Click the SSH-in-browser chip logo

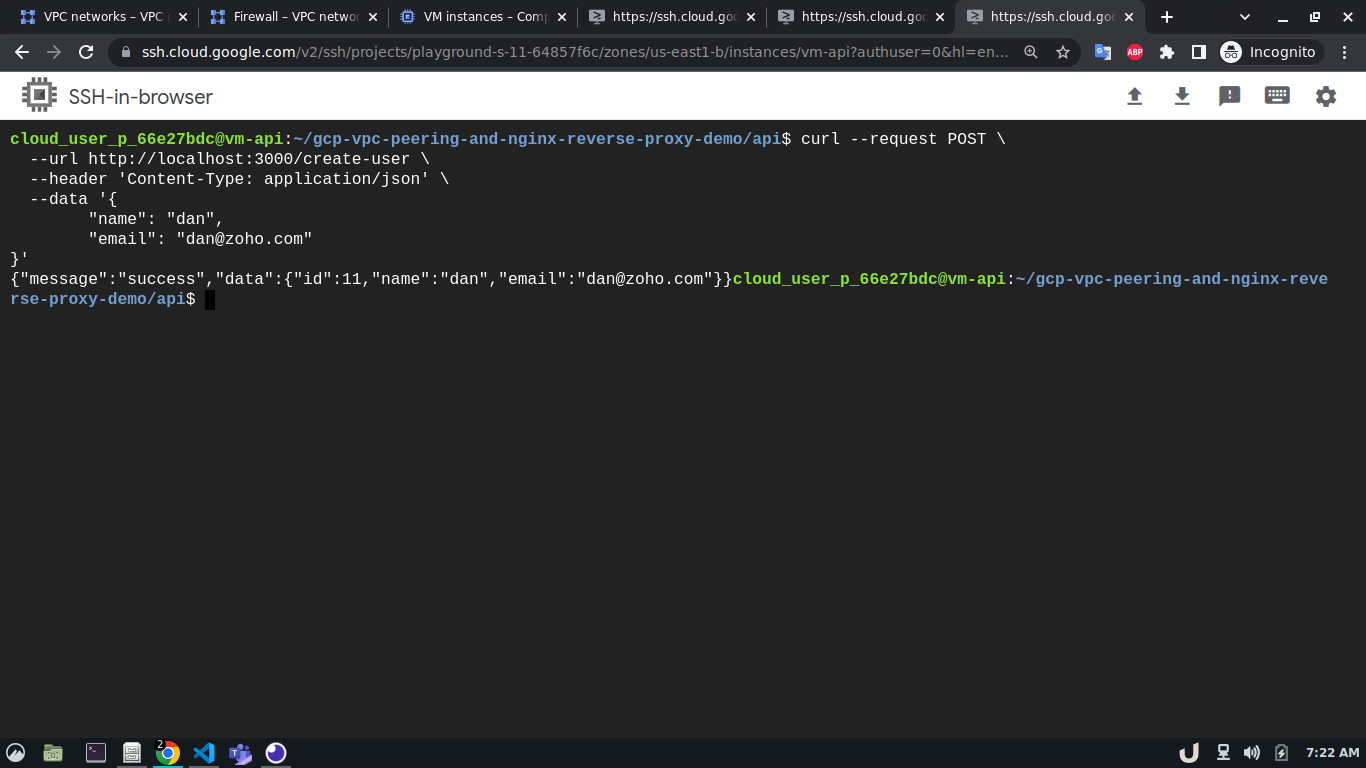[40, 96]
